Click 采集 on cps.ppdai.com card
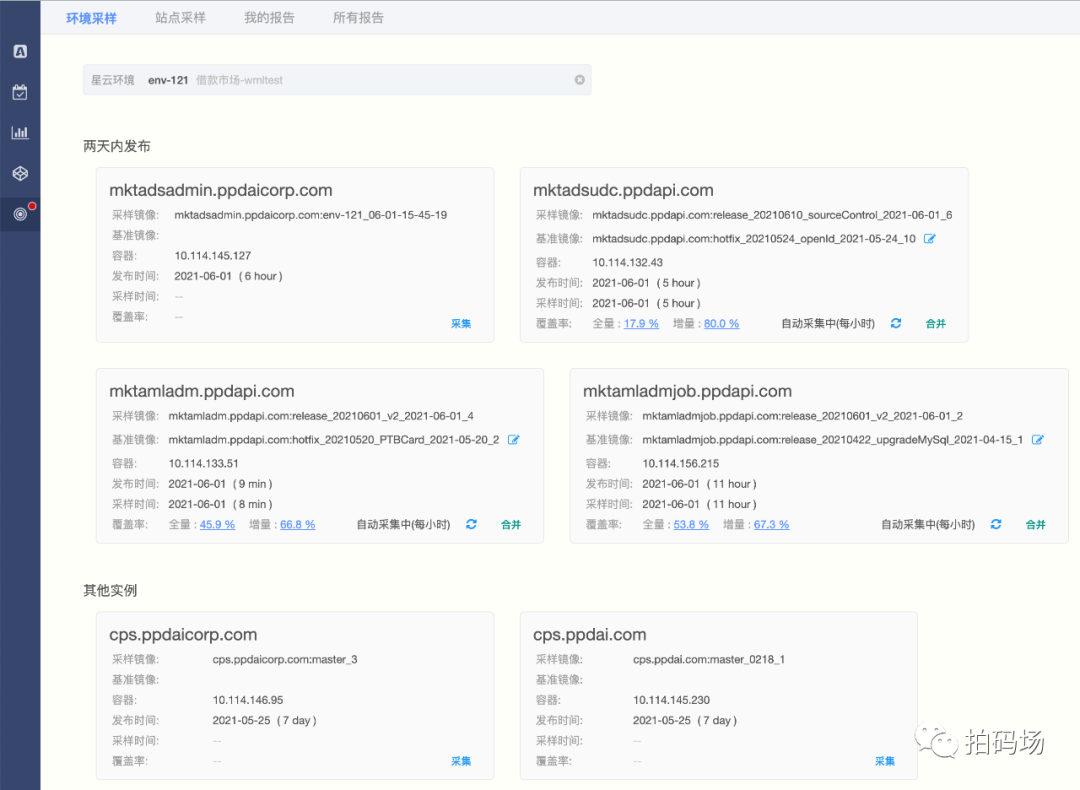Viewport: 1080px width, 790px height. click(x=885, y=761)
